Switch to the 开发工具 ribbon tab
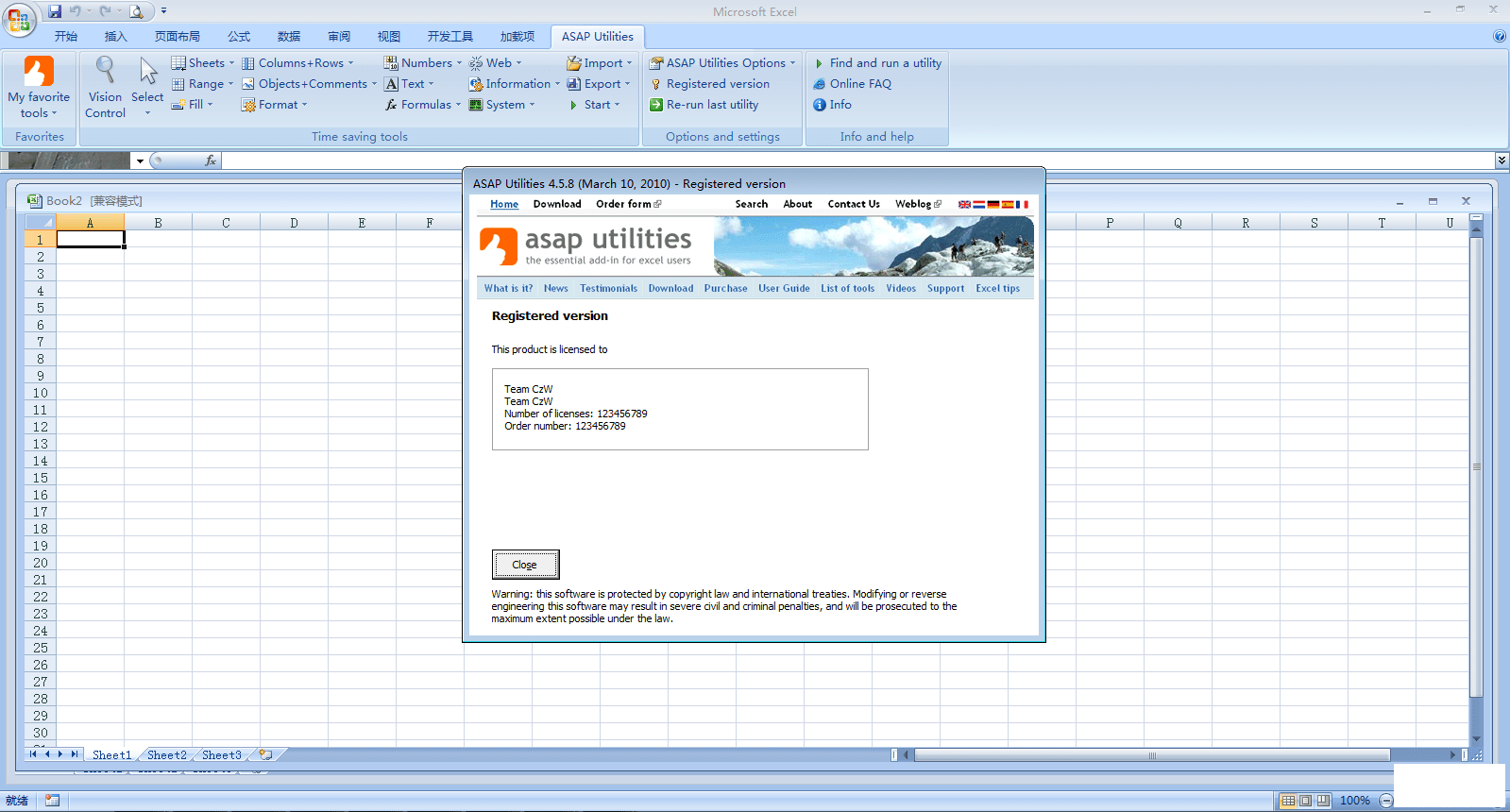Viewport: 1510px width, 812px height. 450,37
